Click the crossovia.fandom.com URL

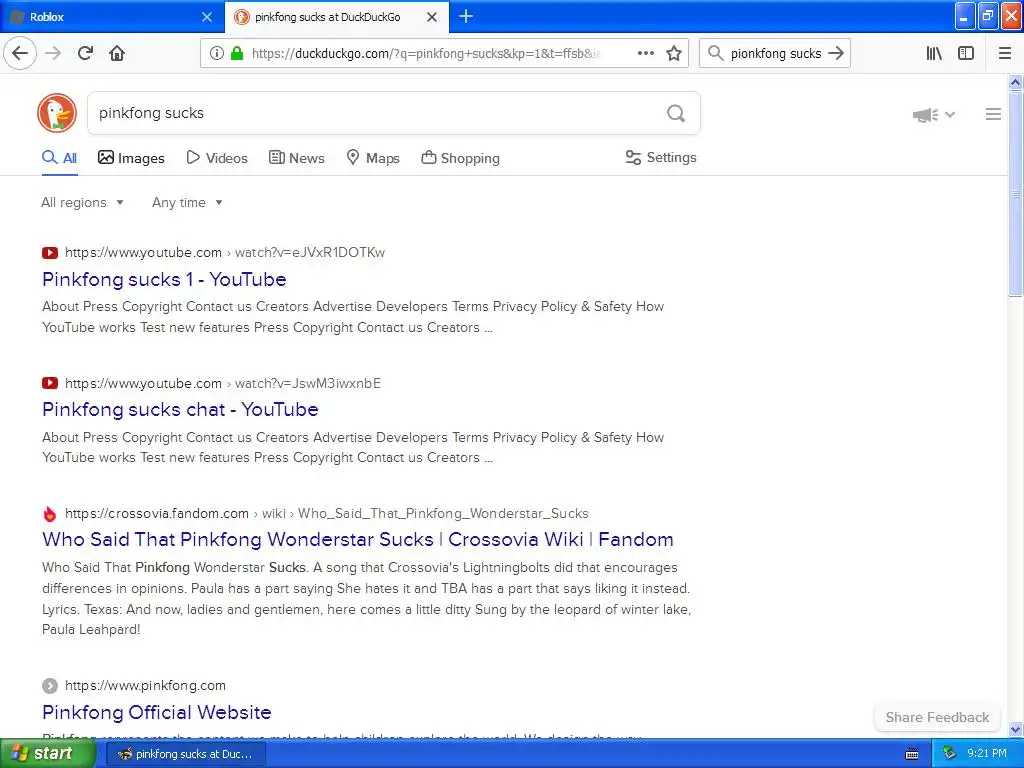tap(327, 513)
